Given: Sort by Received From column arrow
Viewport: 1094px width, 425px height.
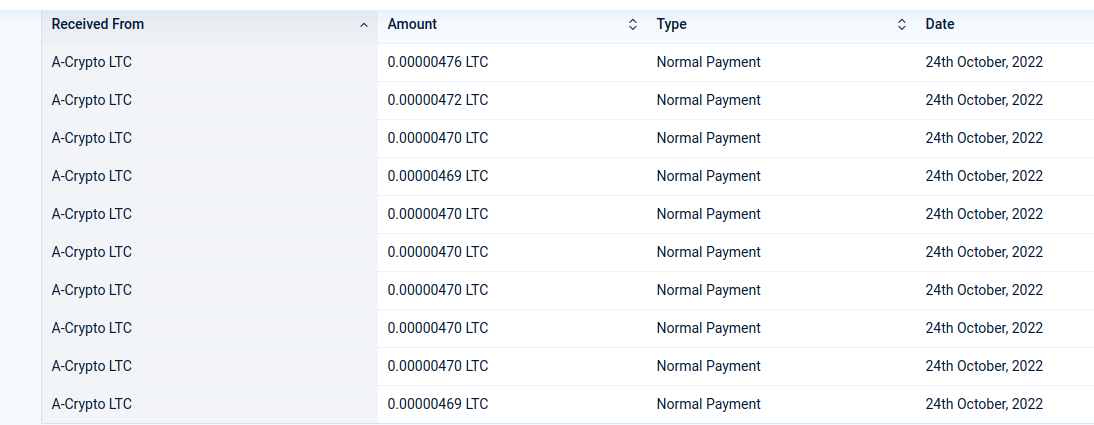Looking at the screenshot, I should click(x=363, y=25).
